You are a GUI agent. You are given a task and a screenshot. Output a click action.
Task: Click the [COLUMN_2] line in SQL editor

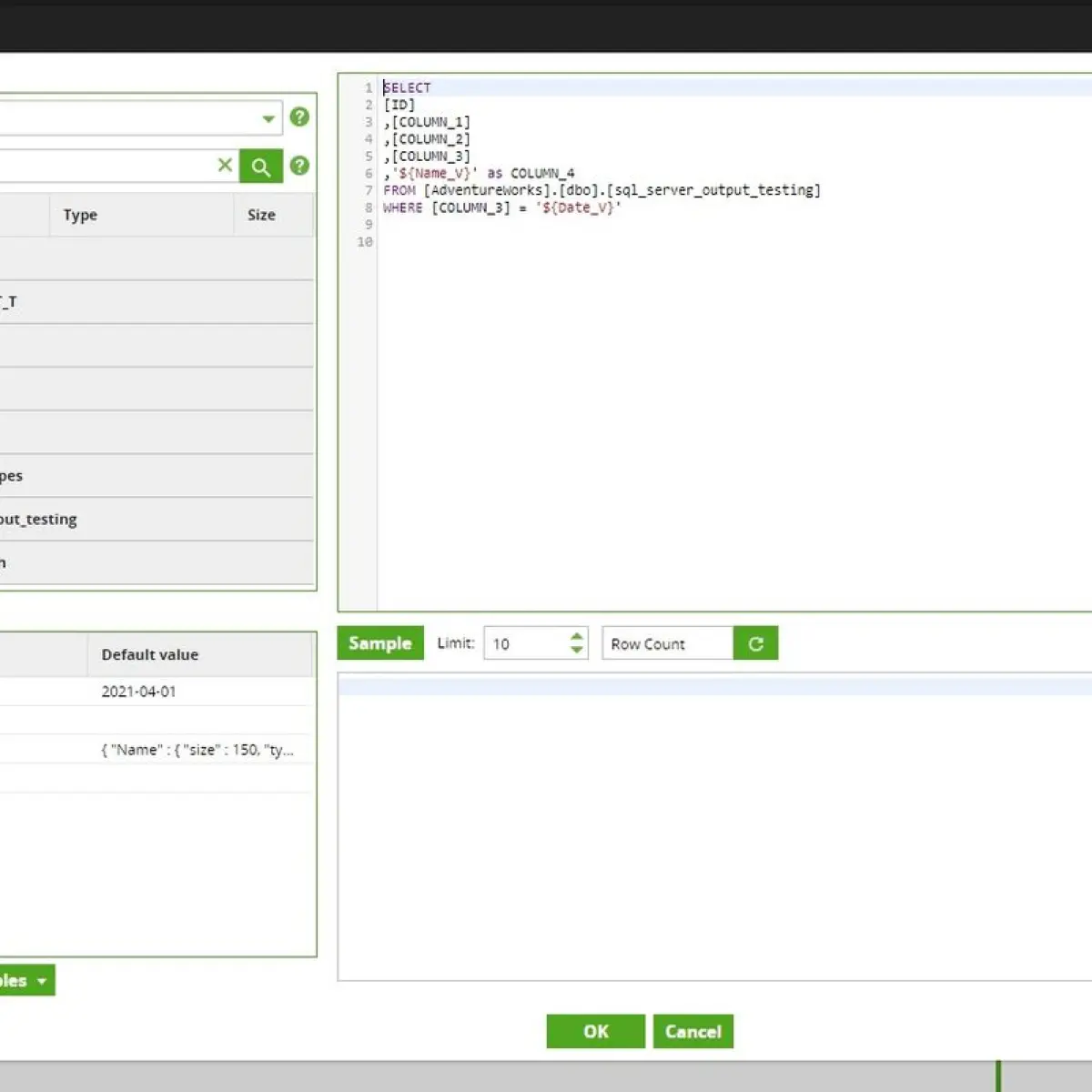(427, 139)
